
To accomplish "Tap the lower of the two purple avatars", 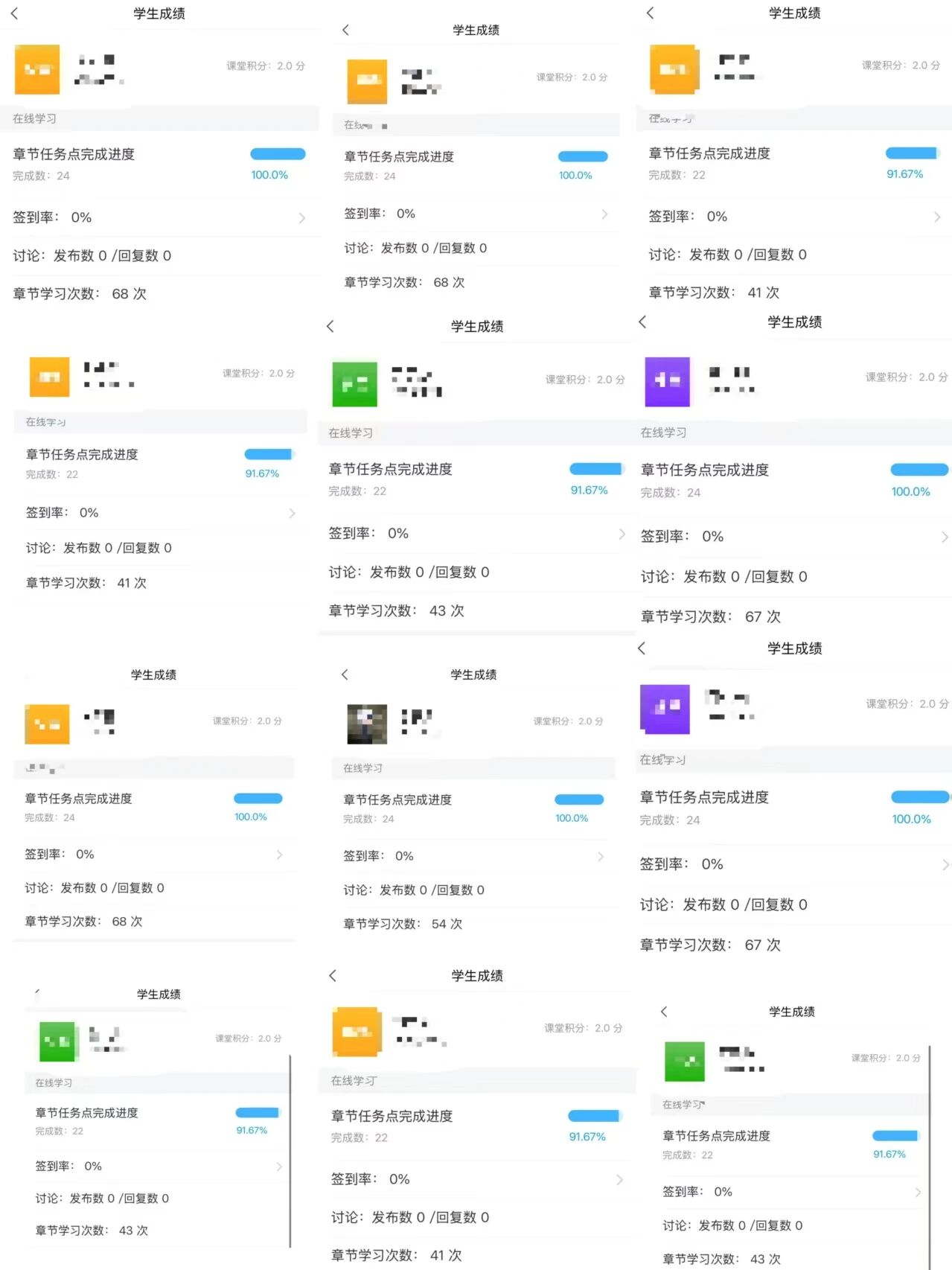I will click(x=665, y=708).
